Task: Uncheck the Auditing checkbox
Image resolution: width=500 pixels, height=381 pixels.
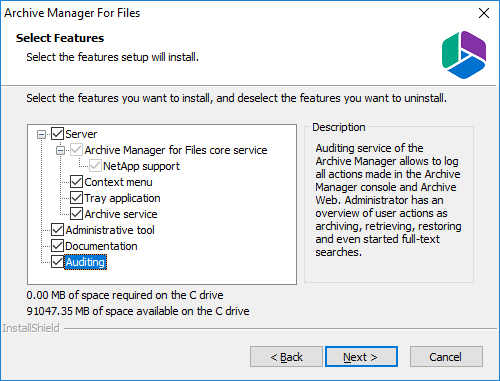Action: click(57, 262)
